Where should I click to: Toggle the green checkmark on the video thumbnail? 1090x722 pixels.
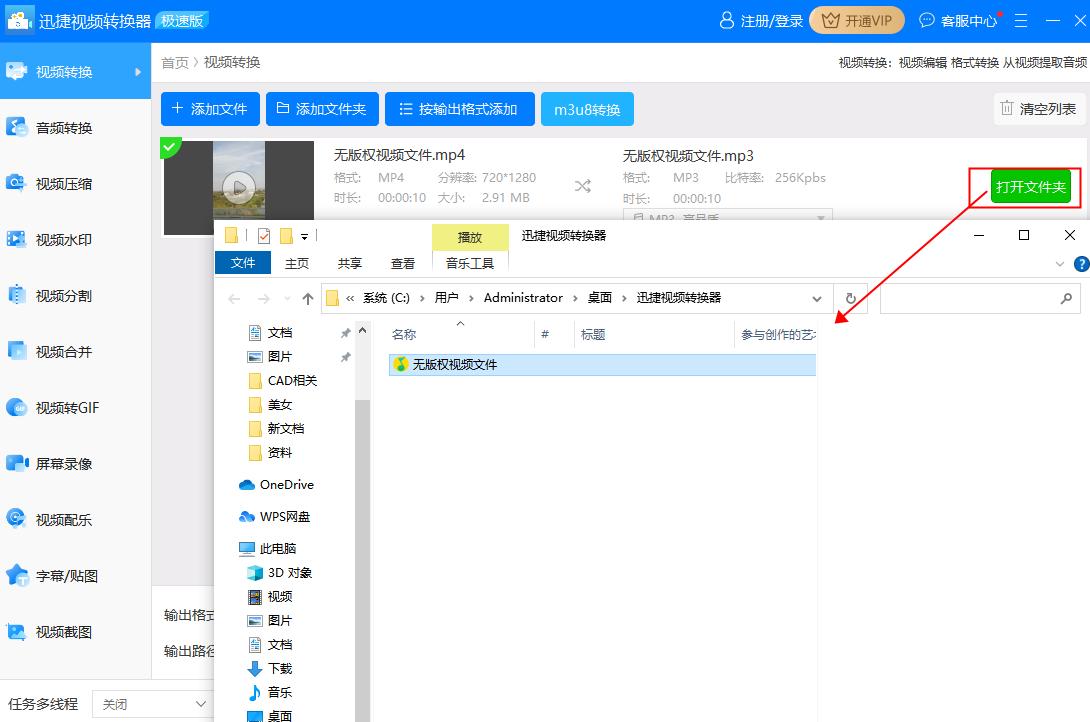point(171,146)
